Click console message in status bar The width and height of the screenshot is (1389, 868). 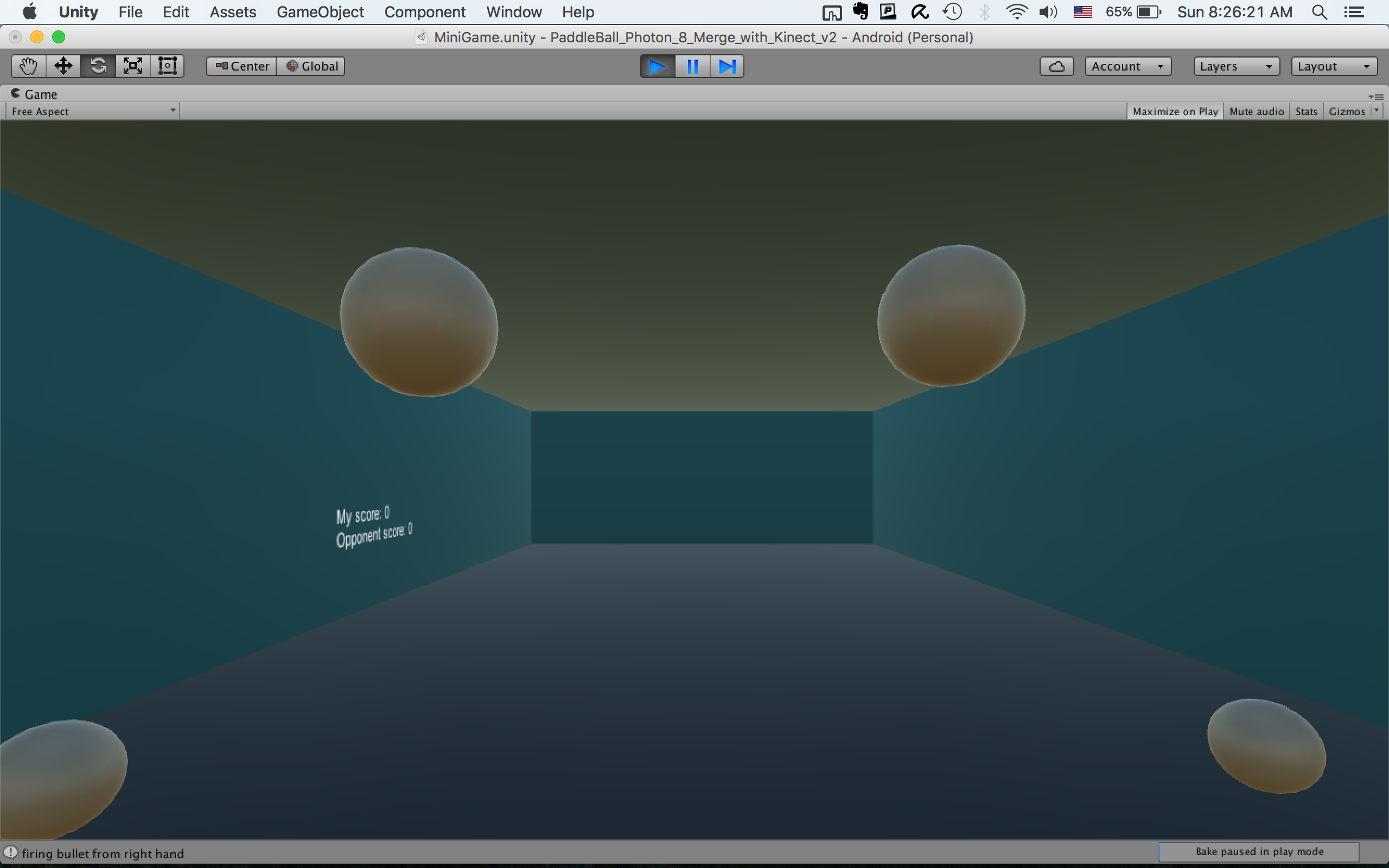pyautogui.click(x=102, y=854)
